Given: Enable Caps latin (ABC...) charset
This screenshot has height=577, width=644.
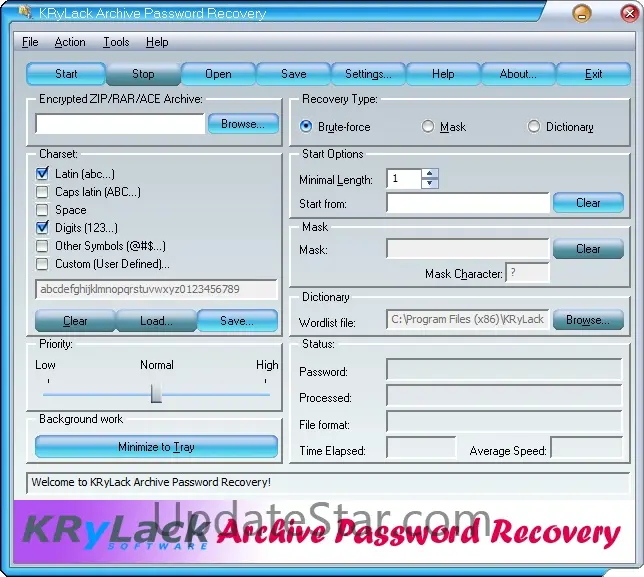Looking at the screenshot, I should 42,192.
